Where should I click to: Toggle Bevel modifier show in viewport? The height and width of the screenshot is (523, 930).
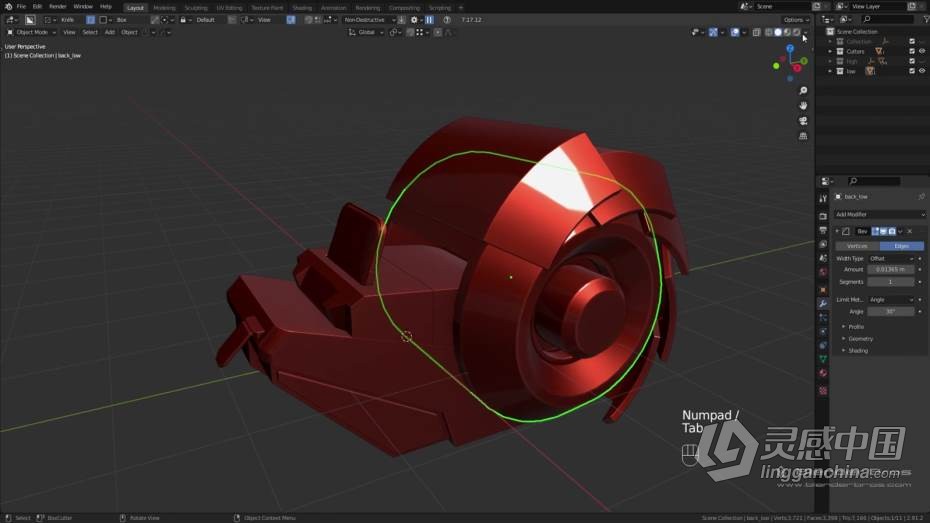(884, 231)
